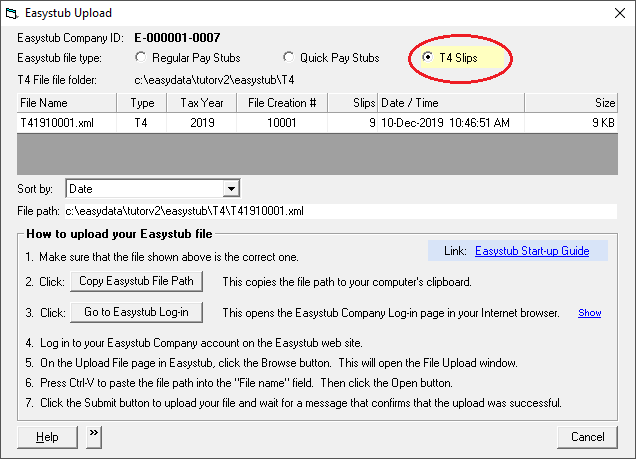Expand options with the double-arrow button
Screen dimensions: 636x459
coord(94,437)
